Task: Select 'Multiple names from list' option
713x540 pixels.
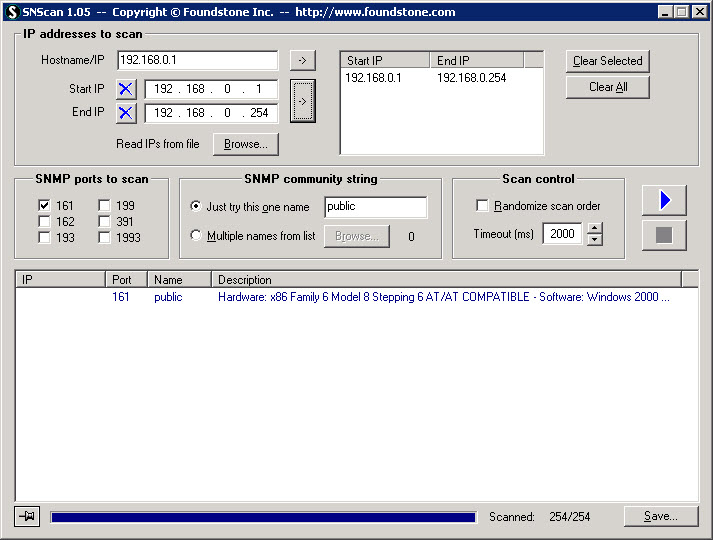Action: [x=196, y=235]
